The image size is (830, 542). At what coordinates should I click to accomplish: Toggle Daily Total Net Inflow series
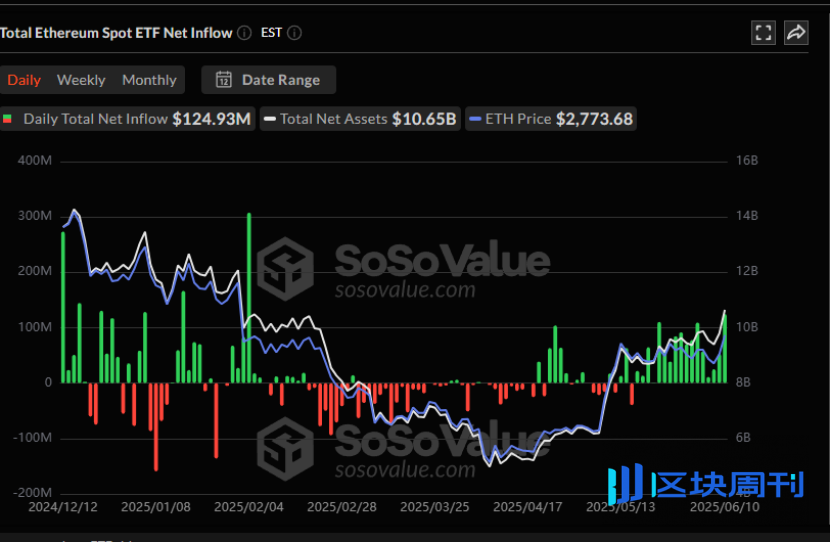[126, 119]
